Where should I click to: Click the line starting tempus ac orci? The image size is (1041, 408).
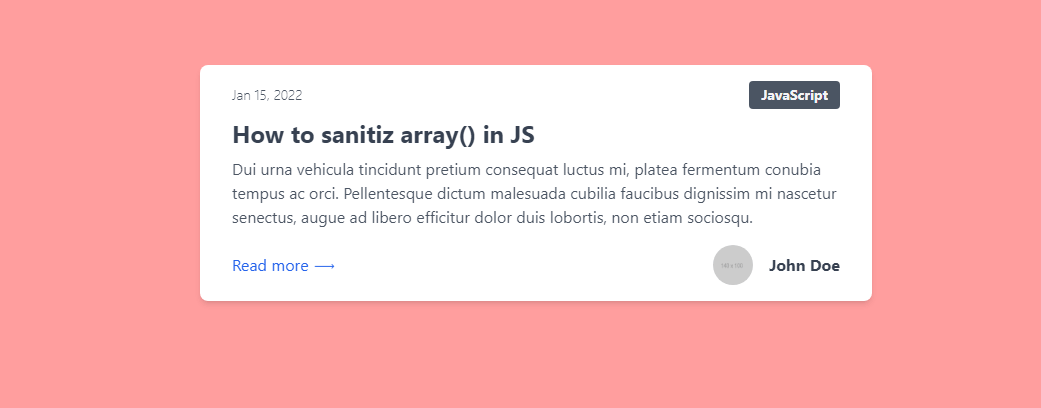click(534, 194)
